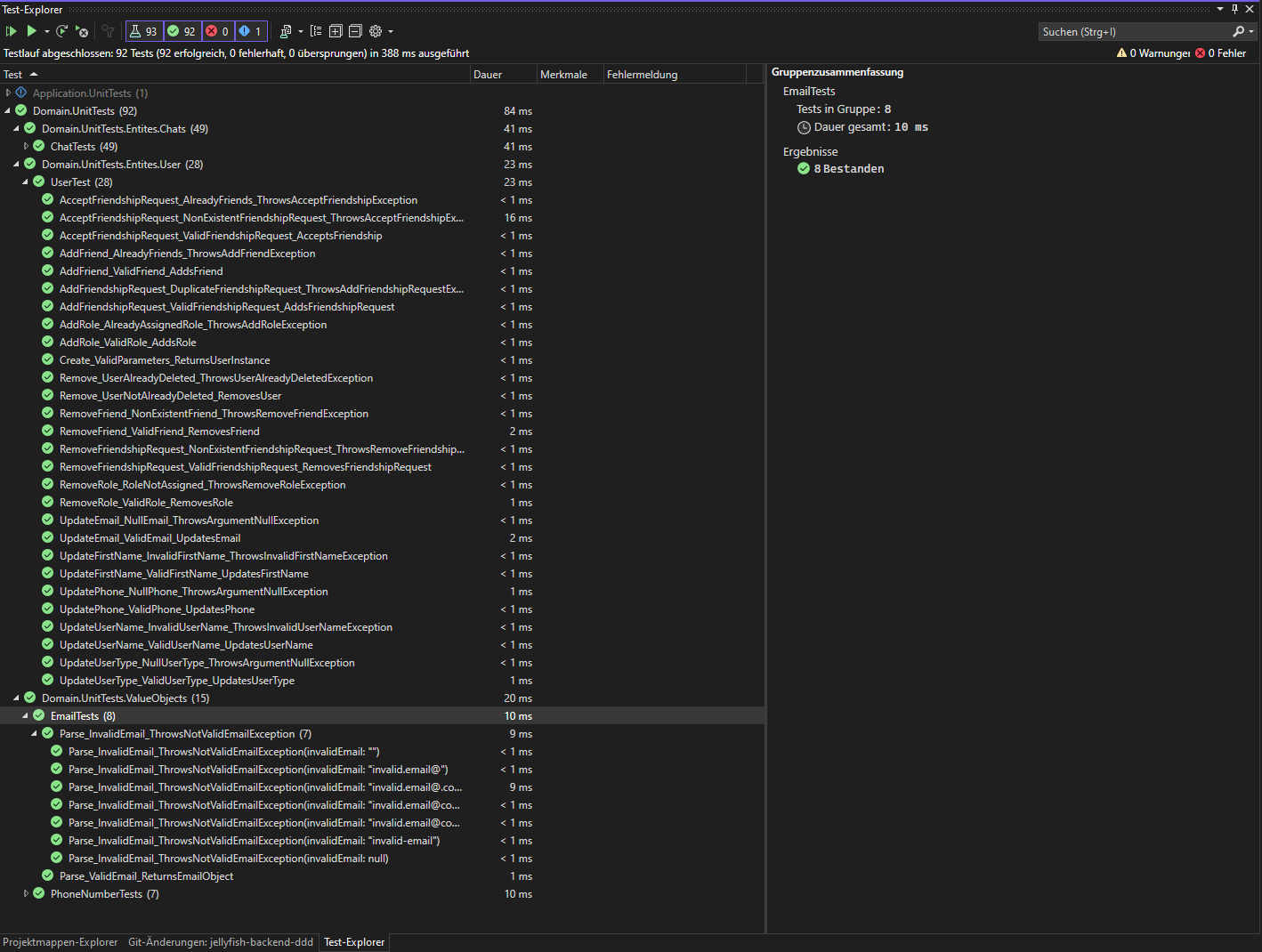1262x952 pixels.
Task: Select UpdateEmail_ValidEmail_UpdatesEmail test
Action: 150,538
